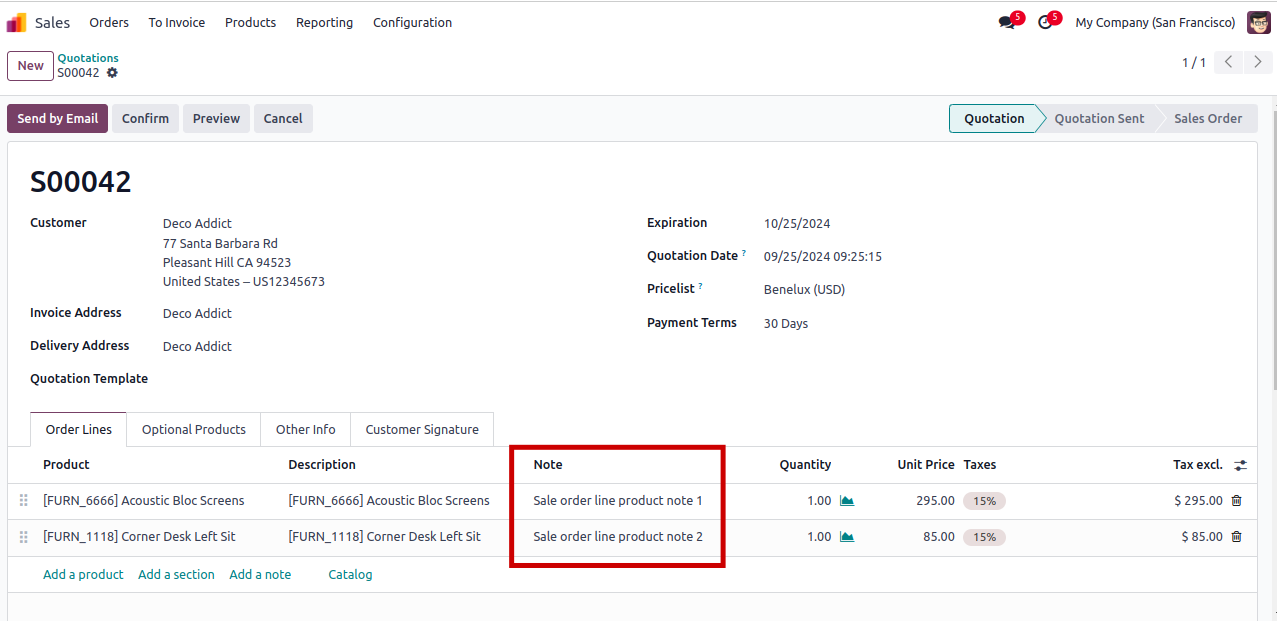Expand the Configuration menu

click(x=412, y=22)
